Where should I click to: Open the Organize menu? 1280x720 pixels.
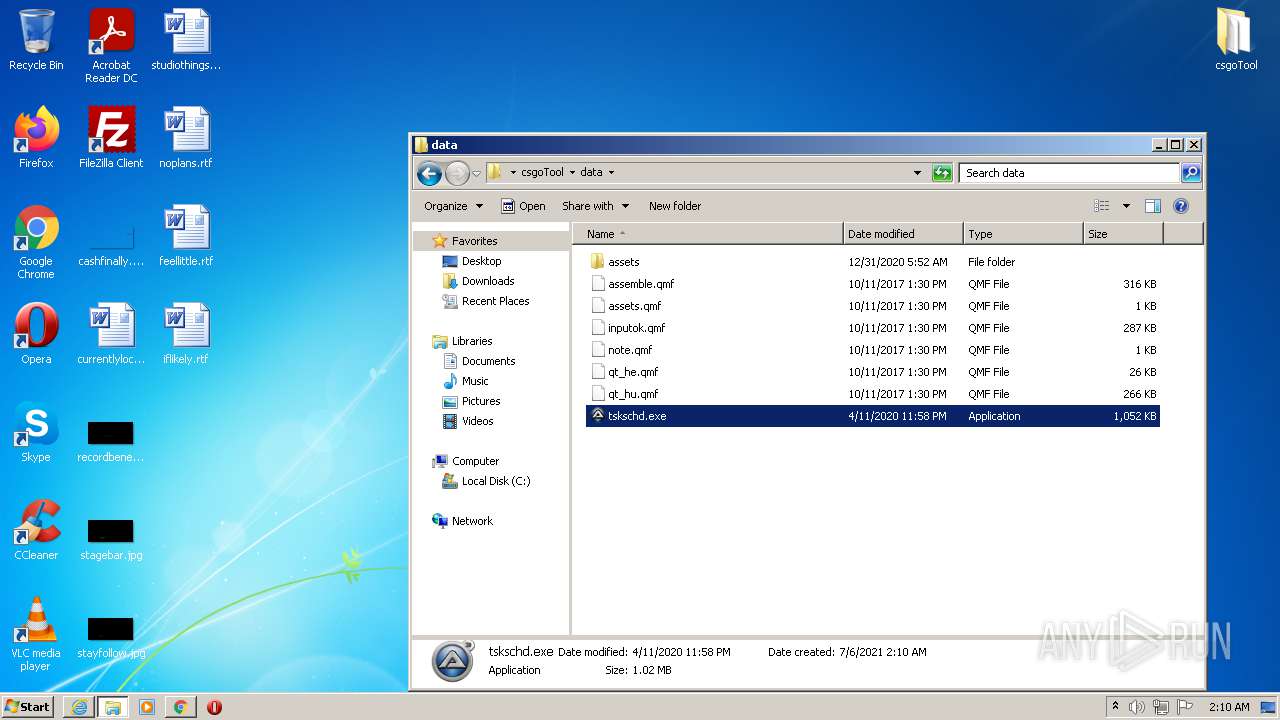(453, 206)
